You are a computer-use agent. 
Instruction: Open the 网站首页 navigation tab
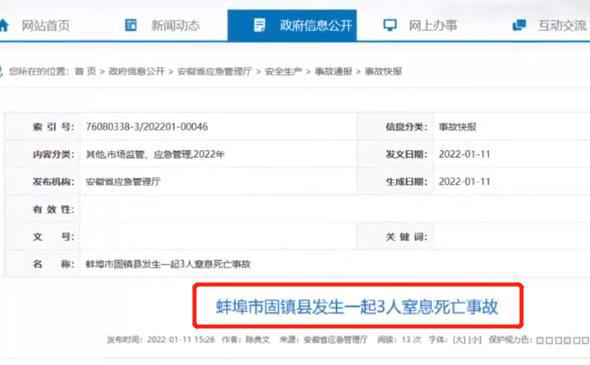46,26
